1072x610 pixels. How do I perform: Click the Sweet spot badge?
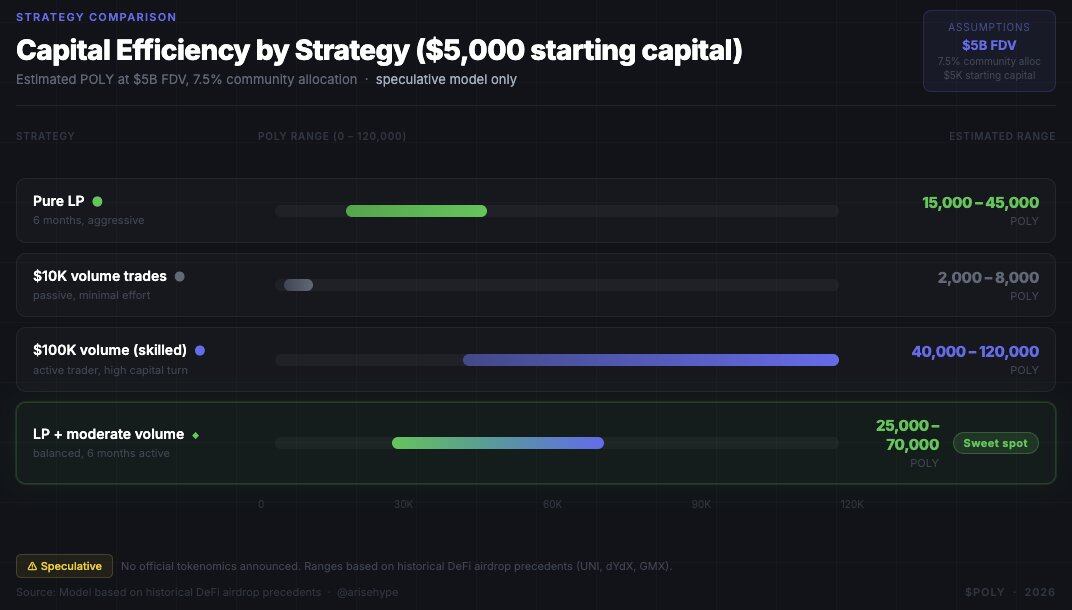point(995,443)
